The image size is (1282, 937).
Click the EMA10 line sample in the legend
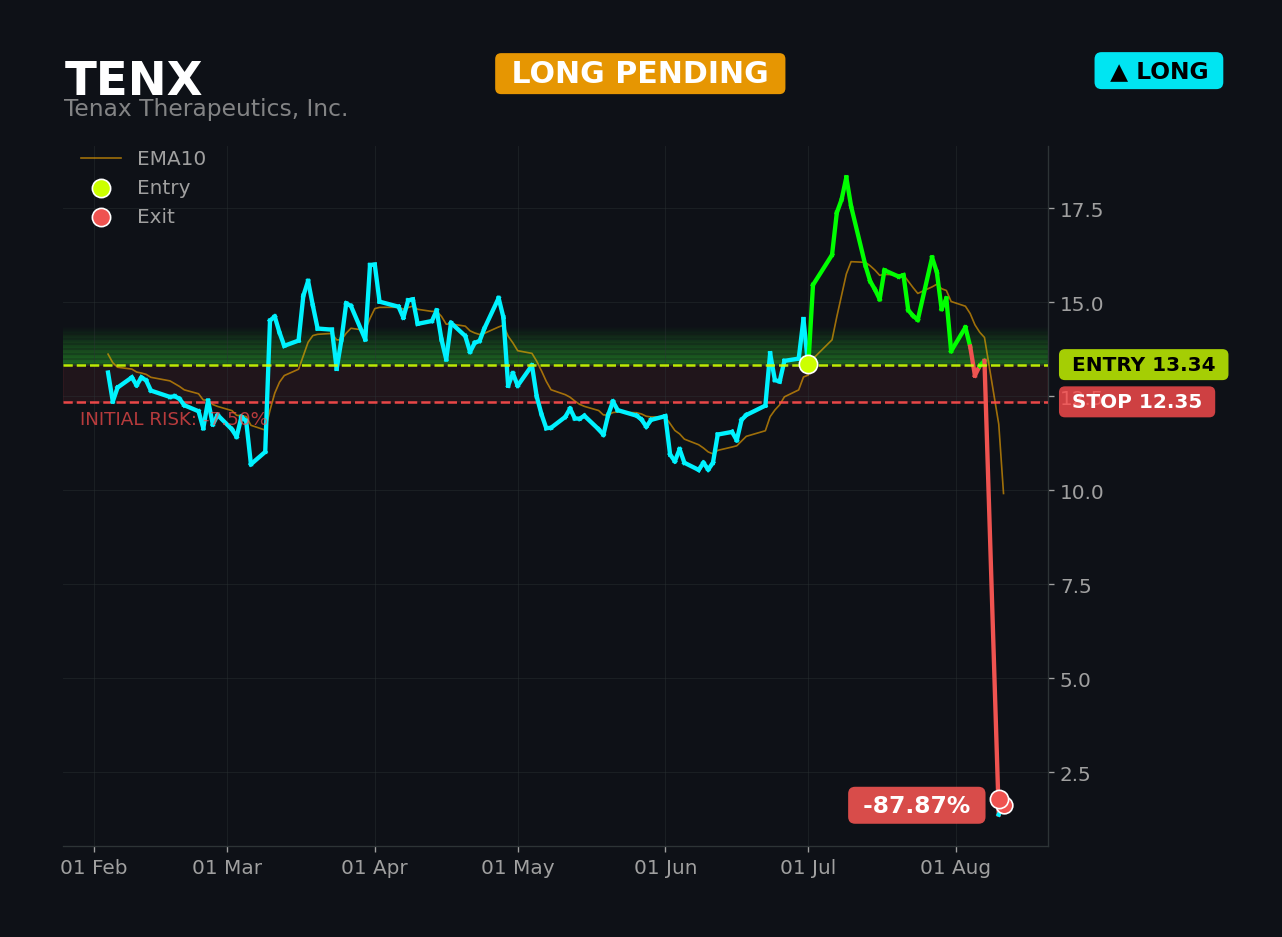point(101,159)
